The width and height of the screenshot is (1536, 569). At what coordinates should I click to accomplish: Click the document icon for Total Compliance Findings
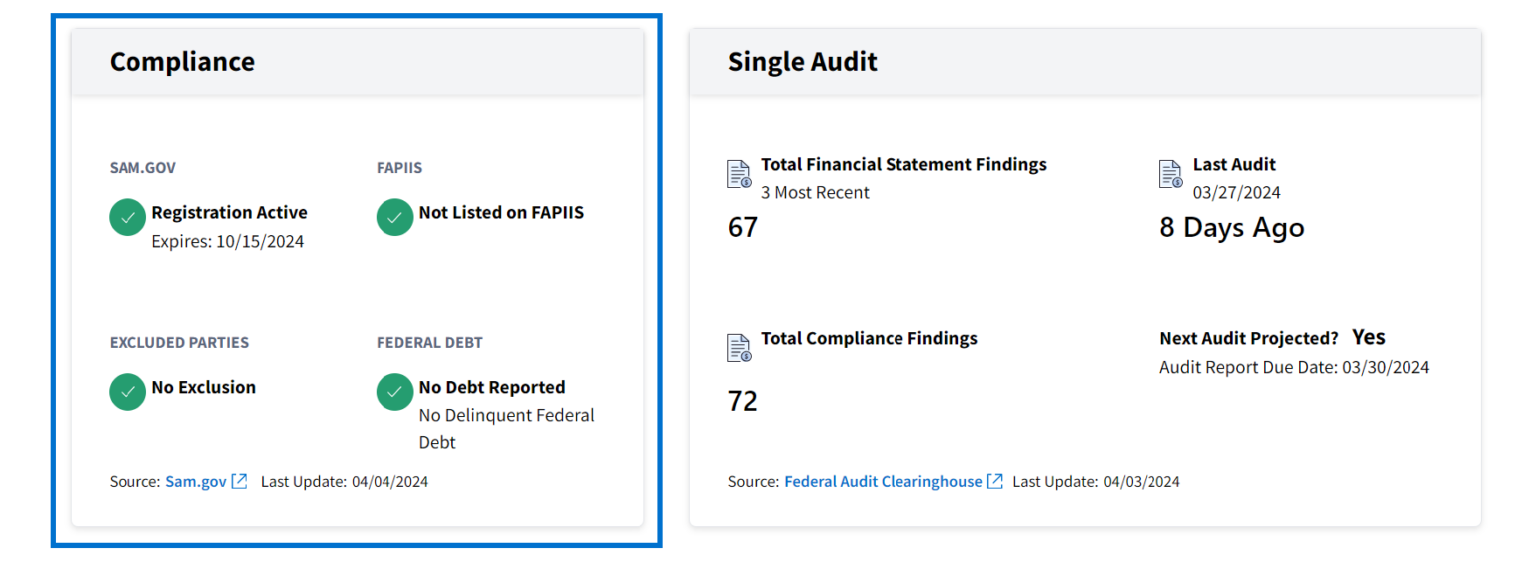click(739, 348)
